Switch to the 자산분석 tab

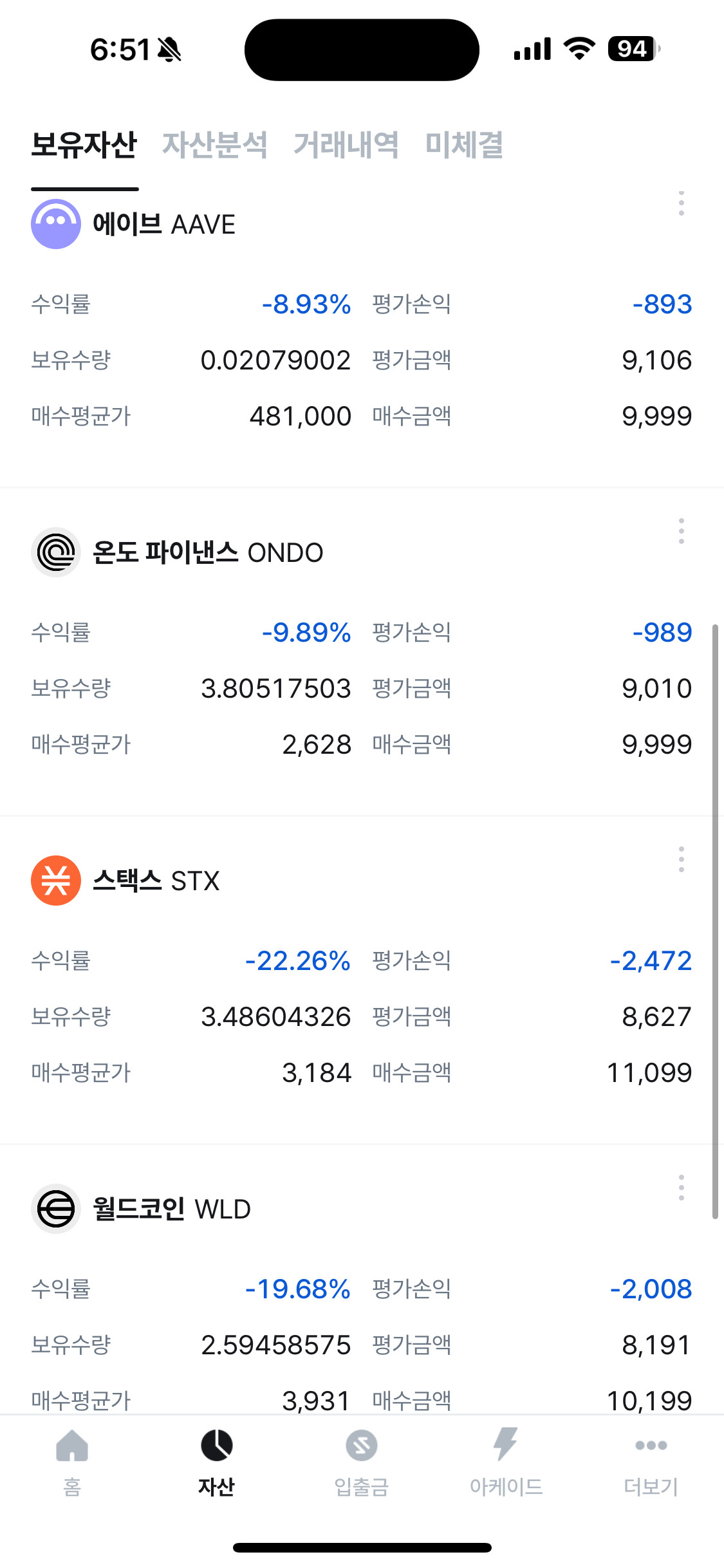(x=214, y=145)
